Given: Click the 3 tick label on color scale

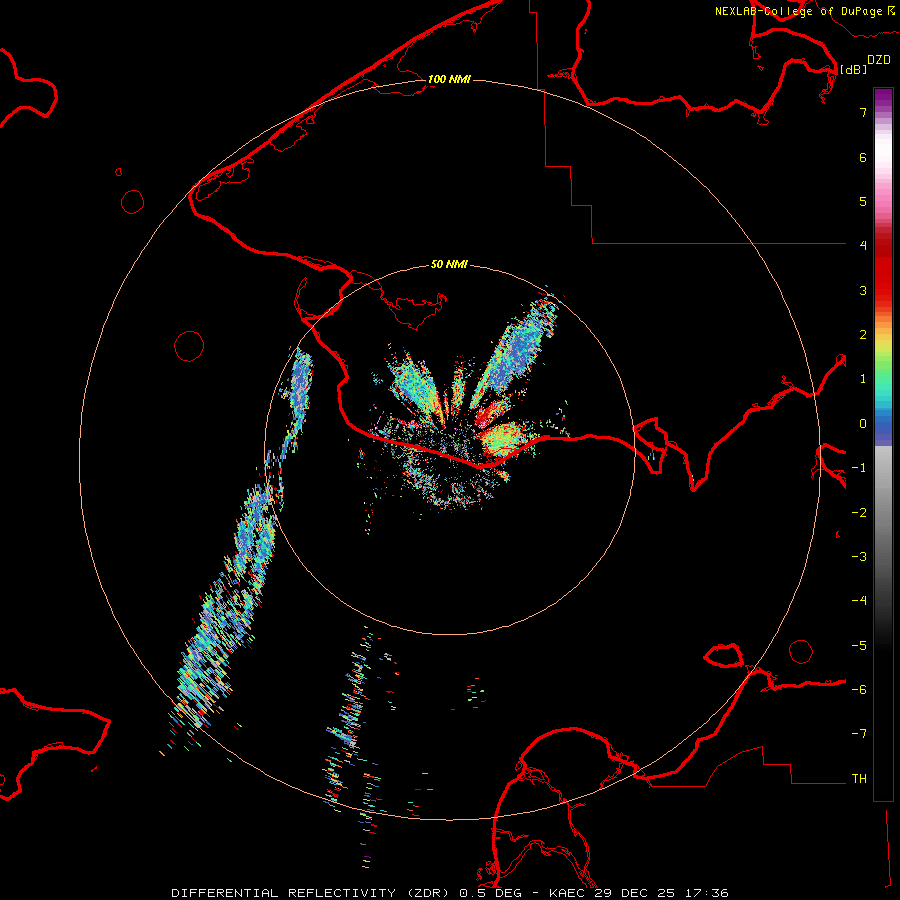Looking at the screenshot, I should click(x=863, y=290).
